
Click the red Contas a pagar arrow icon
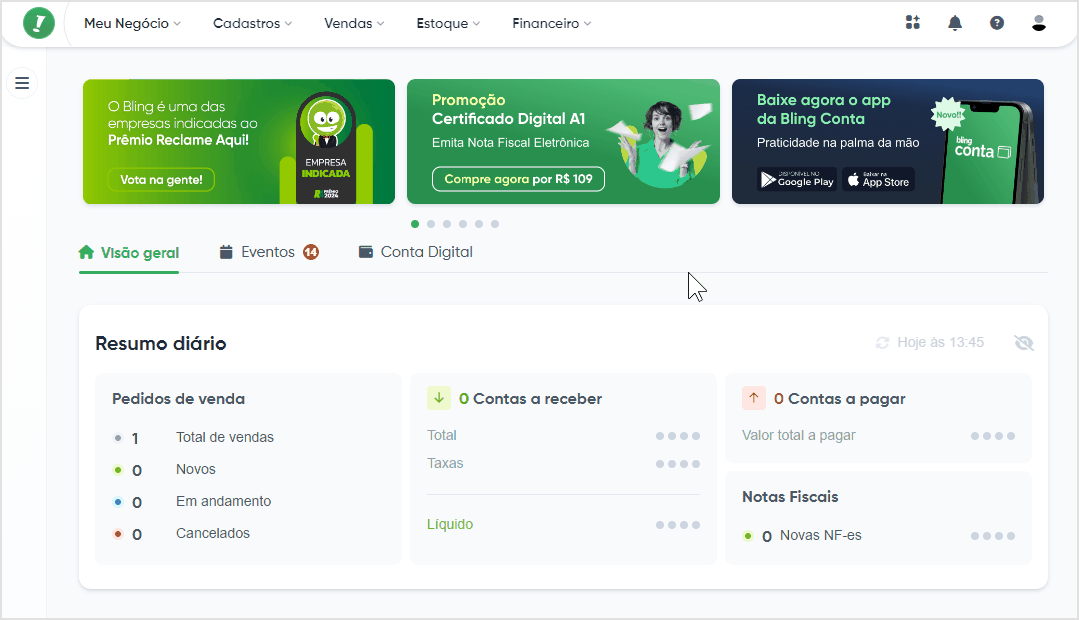point(754,398)
